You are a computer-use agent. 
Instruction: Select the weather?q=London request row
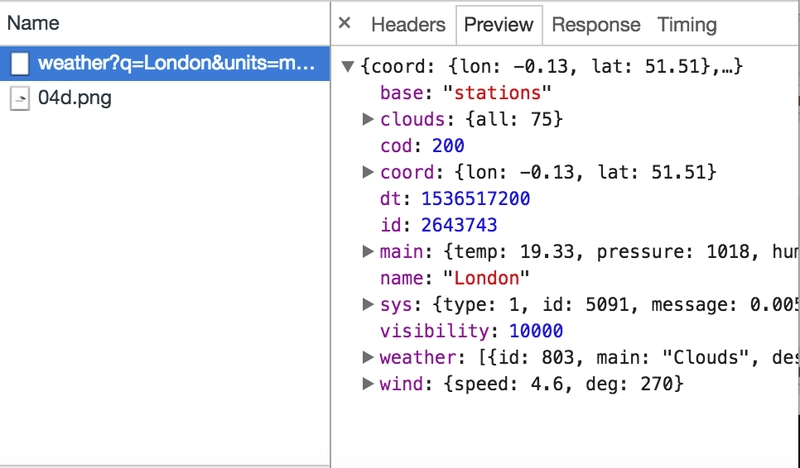pos(165,63)
